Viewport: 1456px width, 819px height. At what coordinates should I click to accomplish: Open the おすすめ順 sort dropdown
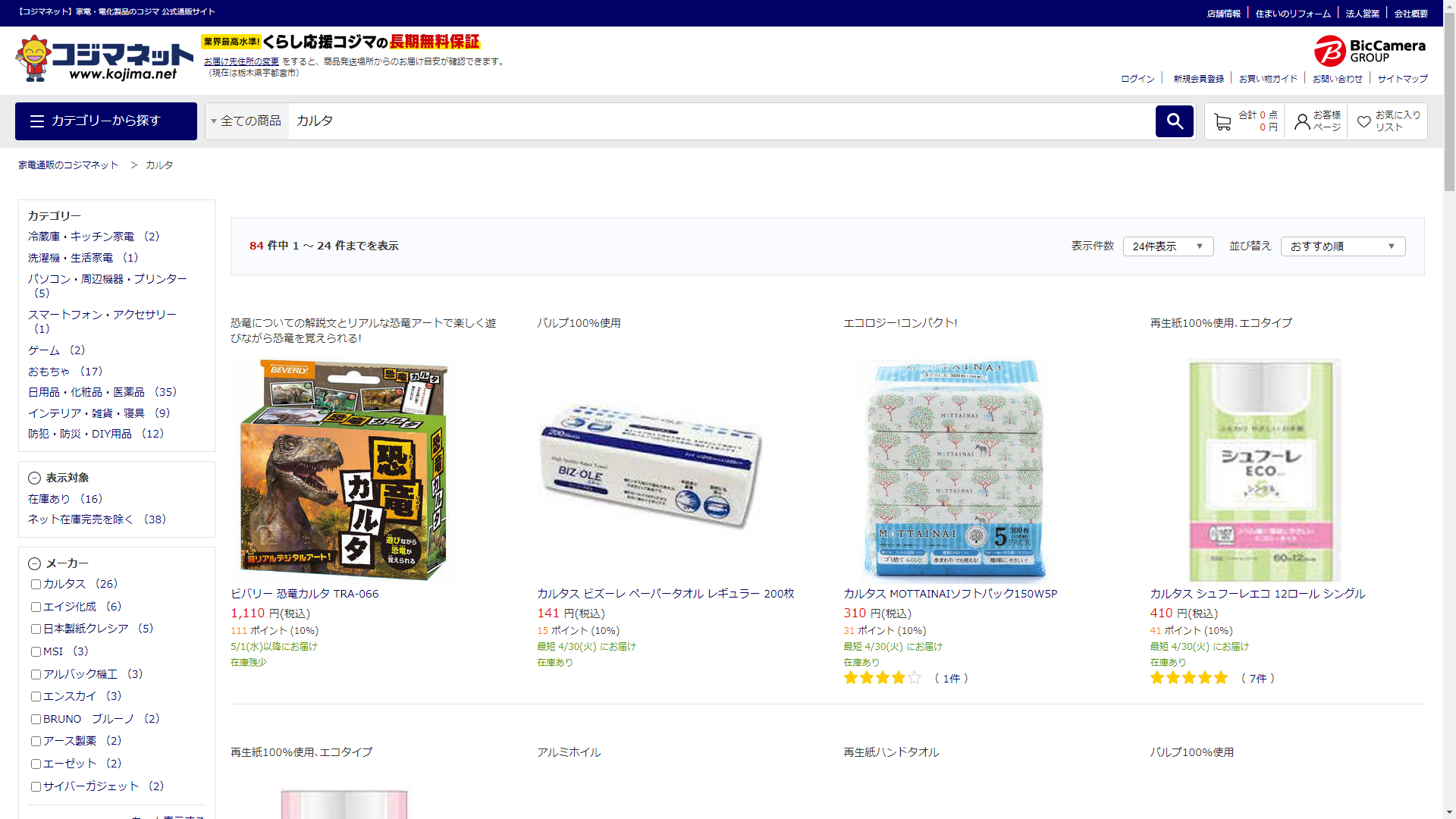[1341, 246]
